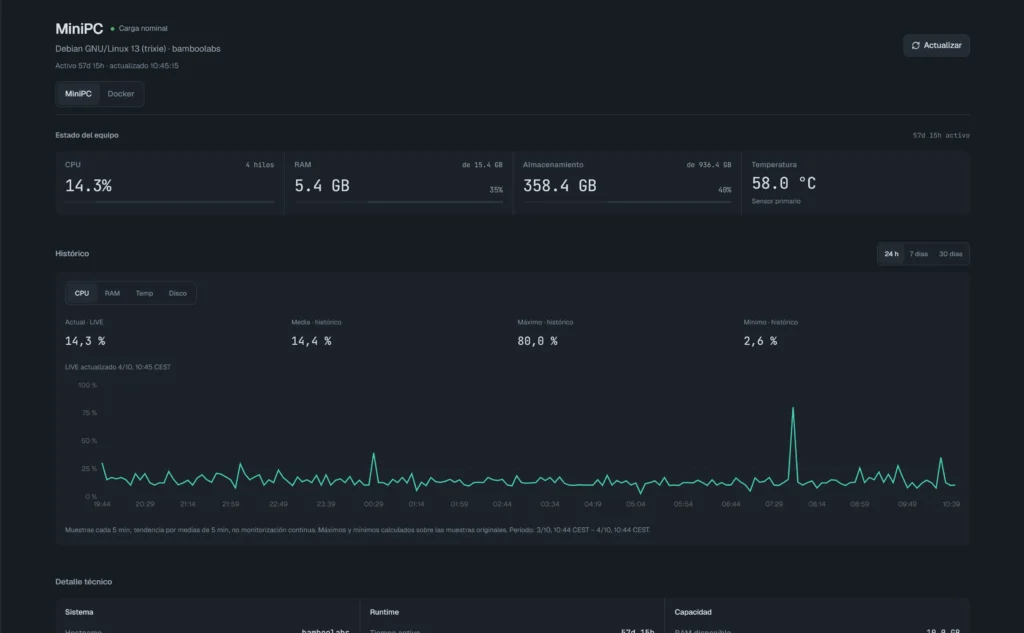
Task: Click the 00:29 spike in the chart
Action: click(374, 454)
